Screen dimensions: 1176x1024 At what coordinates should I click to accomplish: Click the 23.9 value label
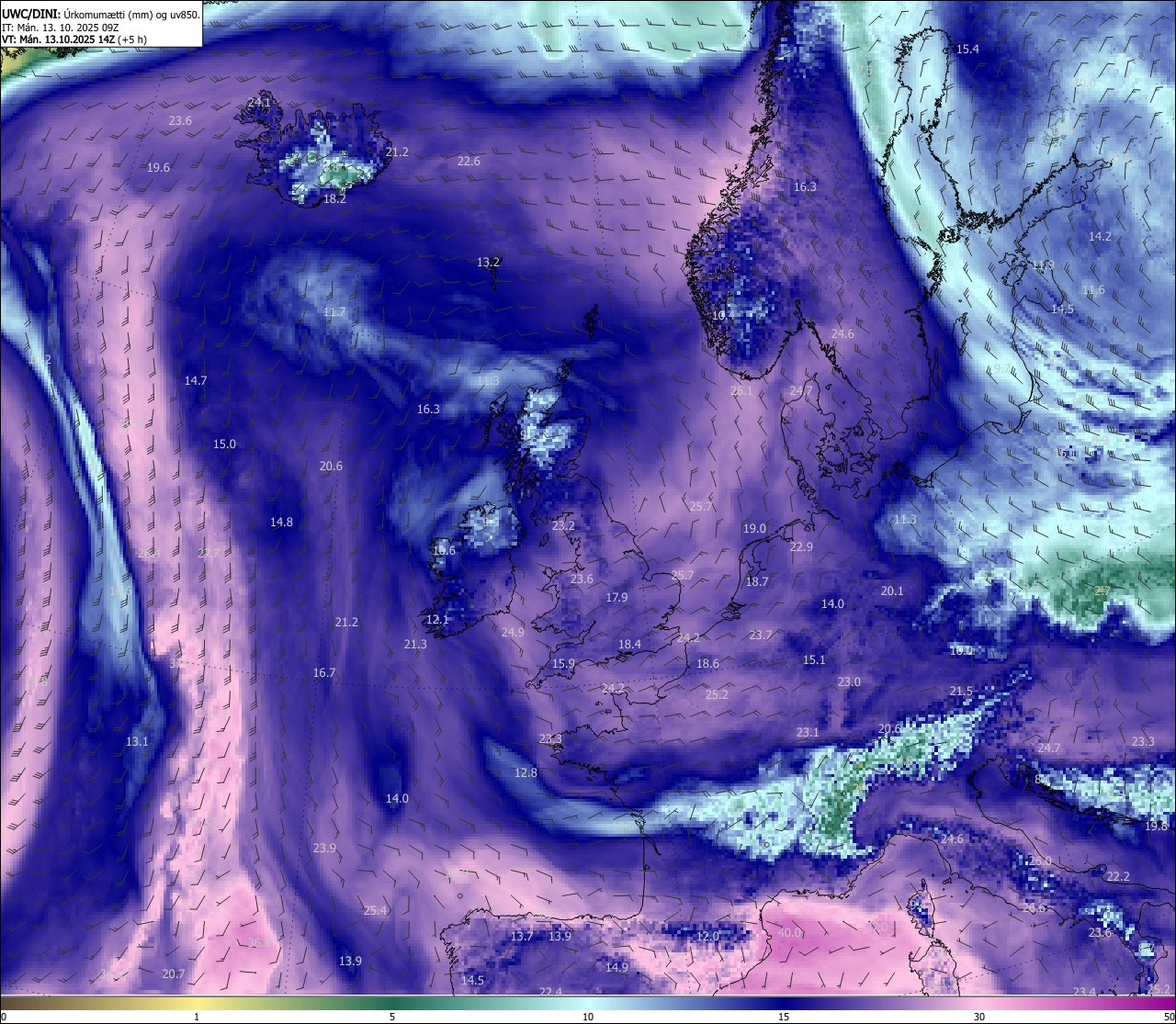(x=324, y=848)
